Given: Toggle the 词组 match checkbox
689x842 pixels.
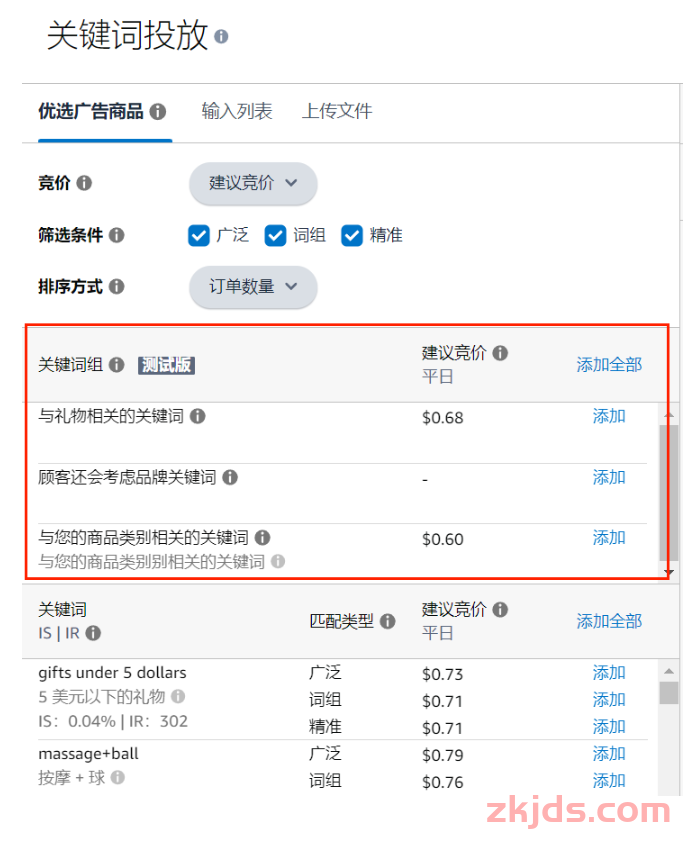Looking at the screenshot, I should (x=275, y=236).
